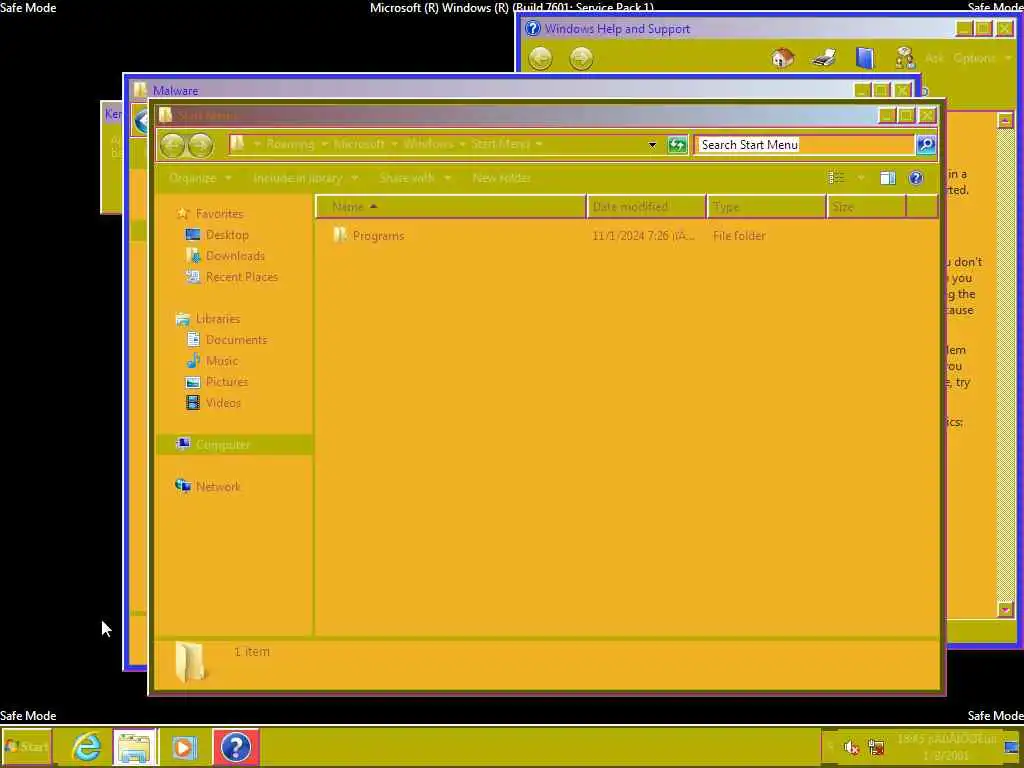Click File folder type cell
The image size is (1024, 768).
pos(739,236)
